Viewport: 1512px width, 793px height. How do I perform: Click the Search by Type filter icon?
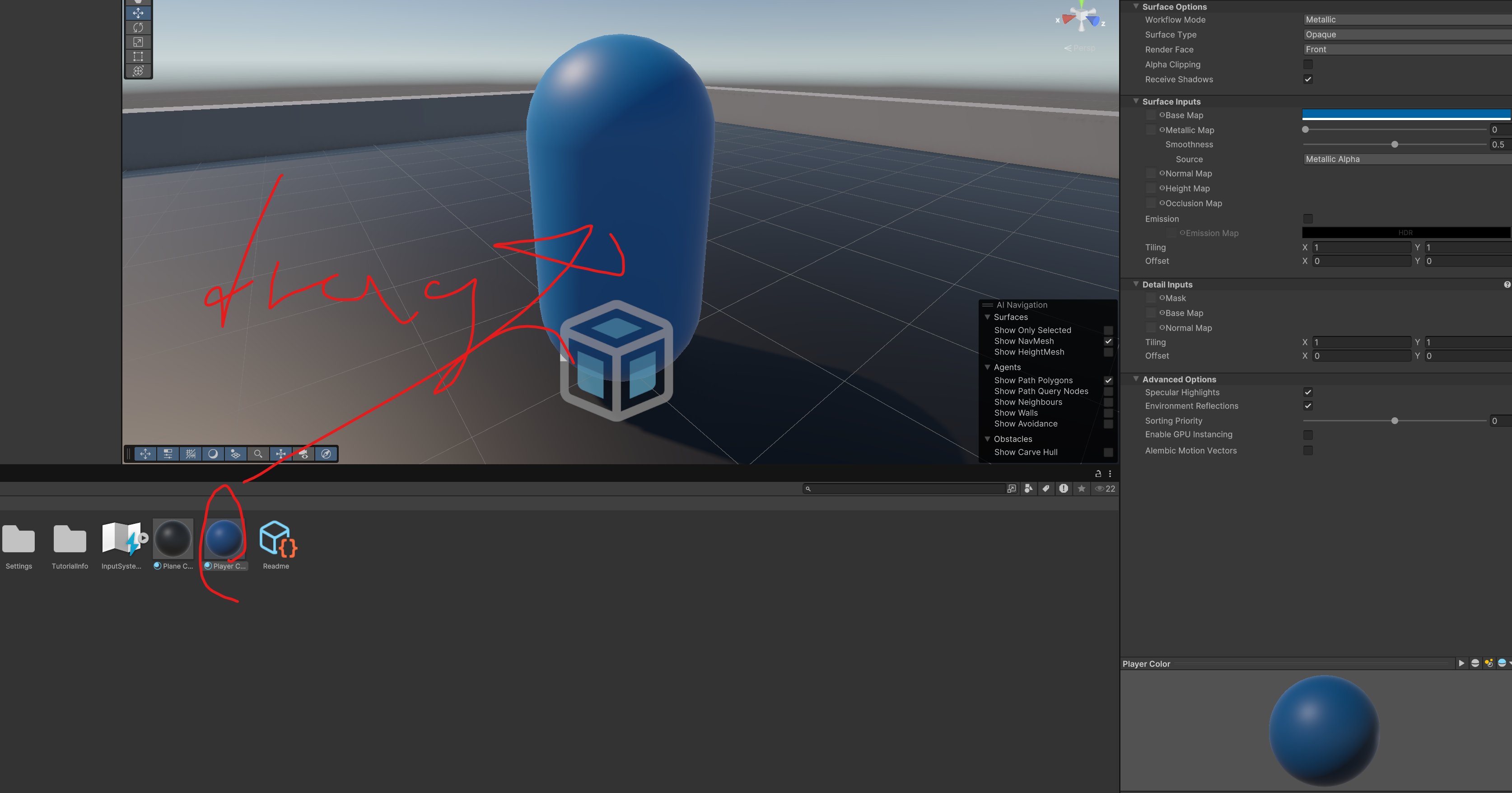[x=1028, y=488]
